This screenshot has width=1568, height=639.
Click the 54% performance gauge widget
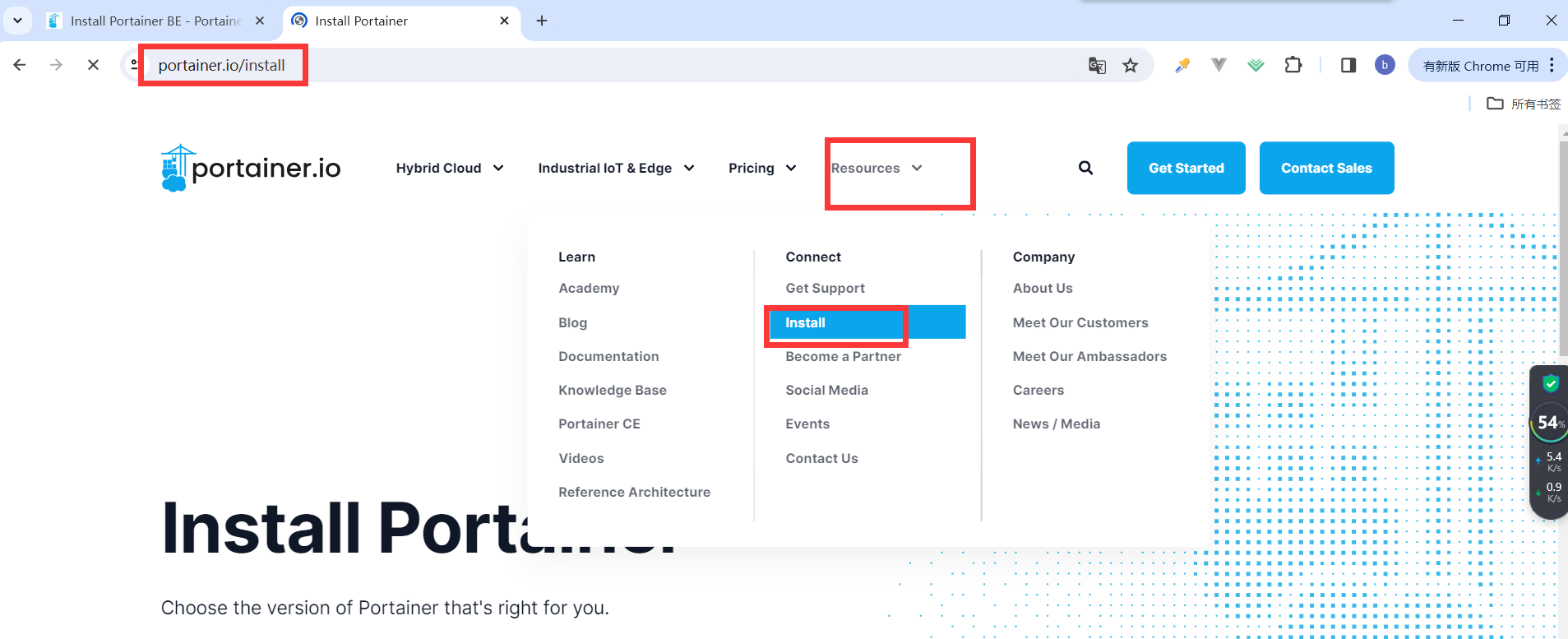tap(1551, 423)
